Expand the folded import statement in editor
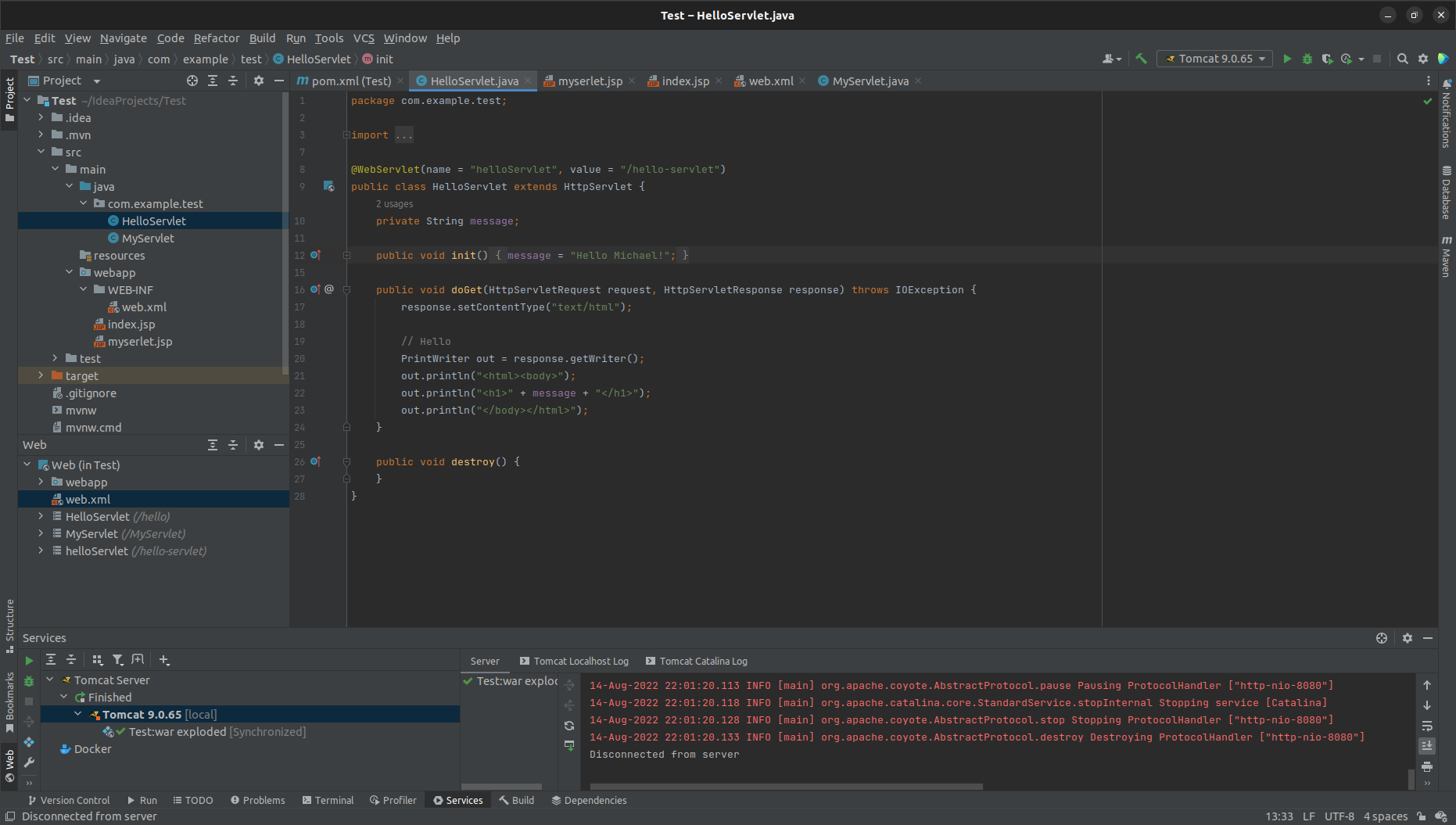1456x825 pixels. tap(346, 135)
